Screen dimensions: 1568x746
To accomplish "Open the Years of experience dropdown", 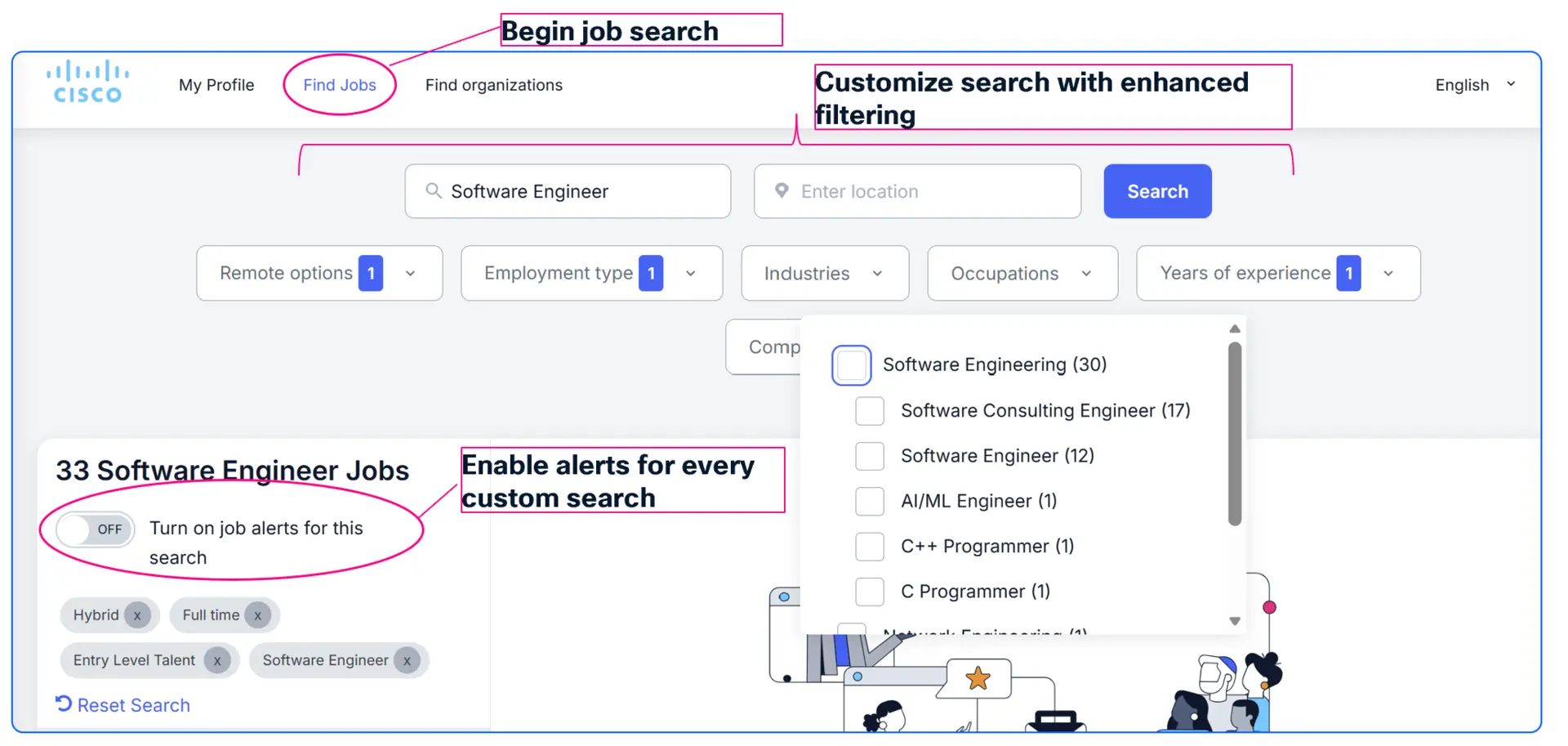I will click(1278, 273).
